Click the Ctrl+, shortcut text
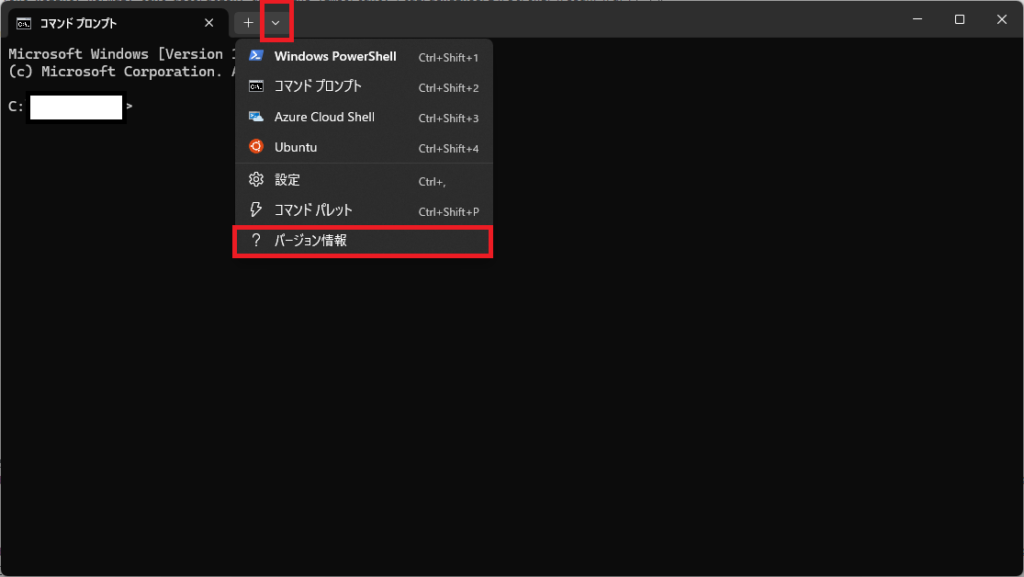This screenshot has width=1024, height=577. click(432, 181)
